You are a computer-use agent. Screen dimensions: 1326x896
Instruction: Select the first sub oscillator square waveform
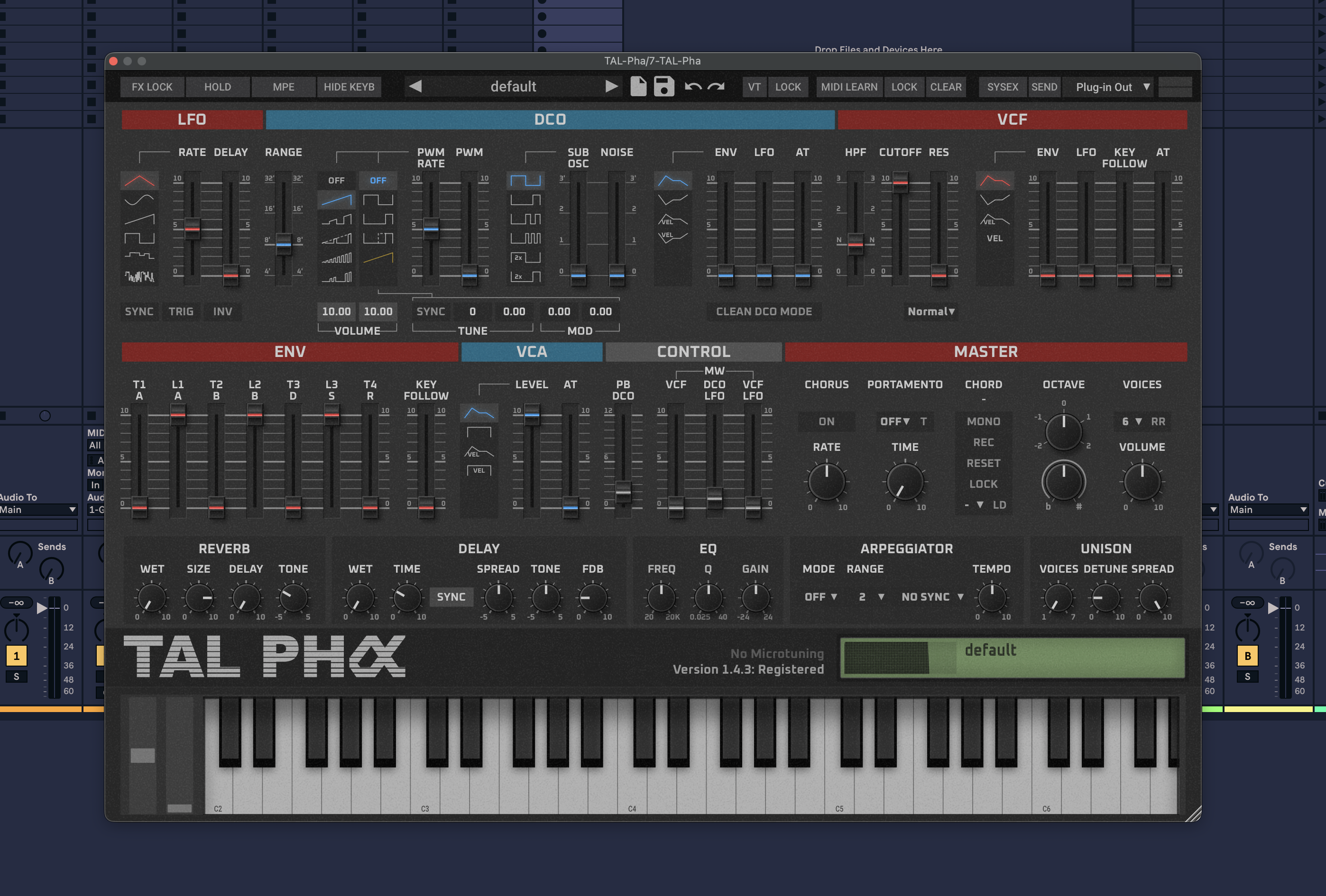525,181
